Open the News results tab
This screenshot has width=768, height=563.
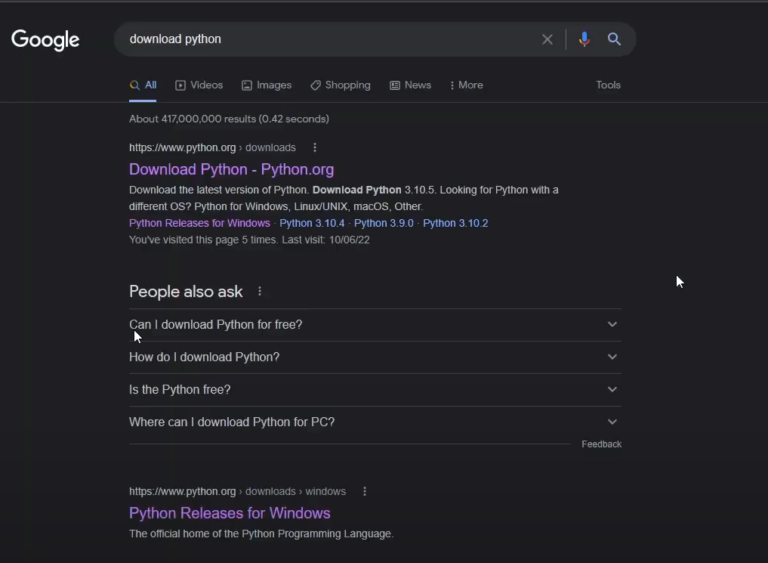click(x=411, y=86)
